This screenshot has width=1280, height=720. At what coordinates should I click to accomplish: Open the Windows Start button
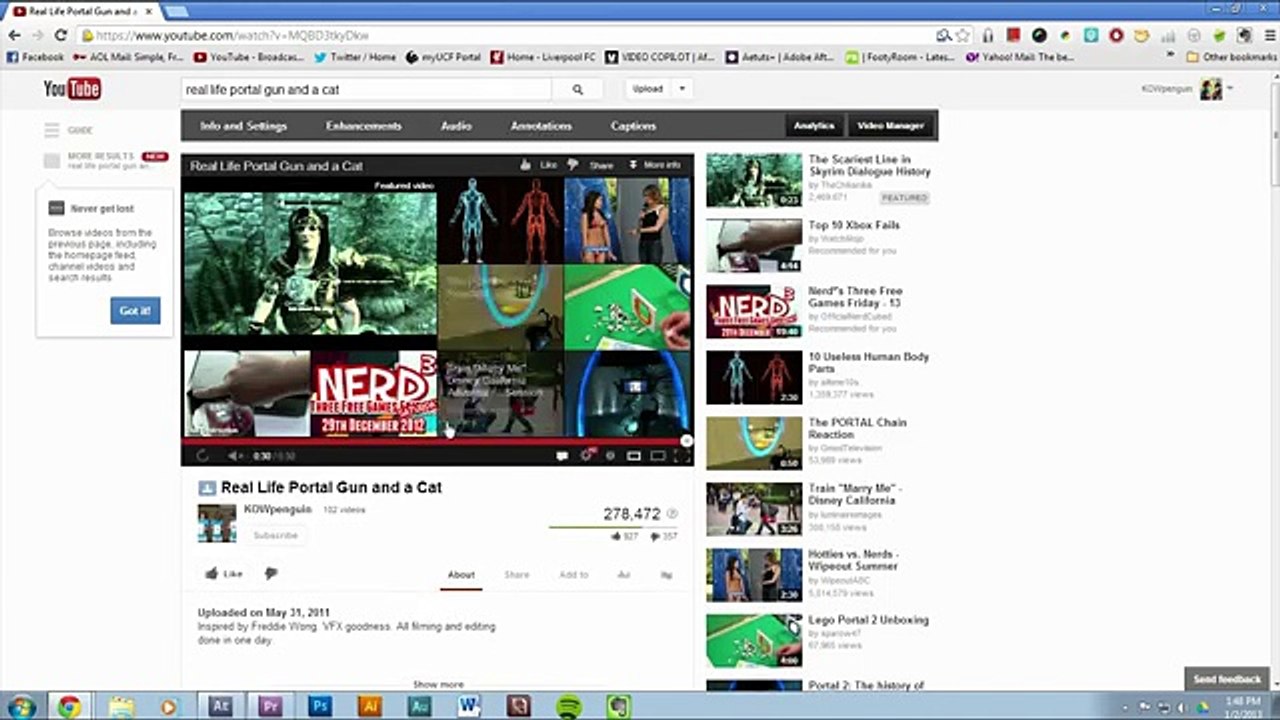20,706
